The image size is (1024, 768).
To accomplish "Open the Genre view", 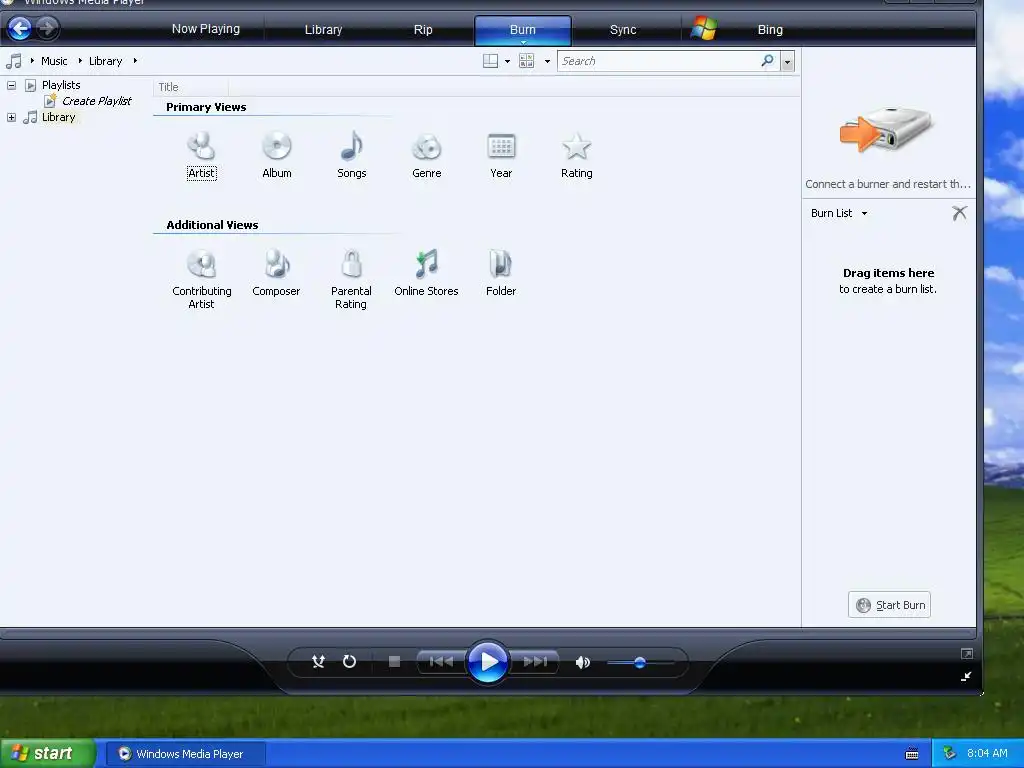I will [426, 155].
